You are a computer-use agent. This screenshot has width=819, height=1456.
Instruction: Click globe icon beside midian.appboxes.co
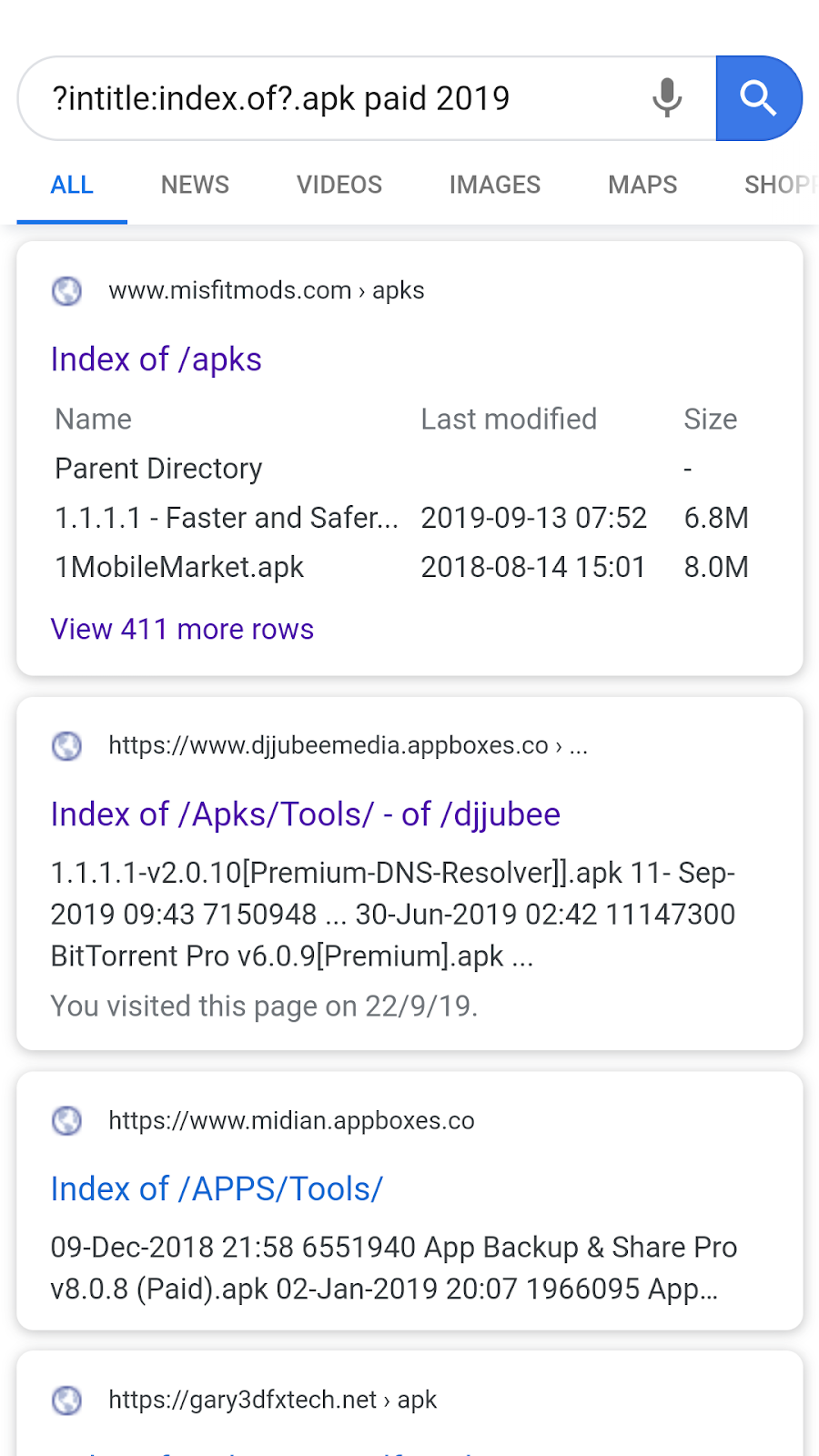(x=66, y=1120)
